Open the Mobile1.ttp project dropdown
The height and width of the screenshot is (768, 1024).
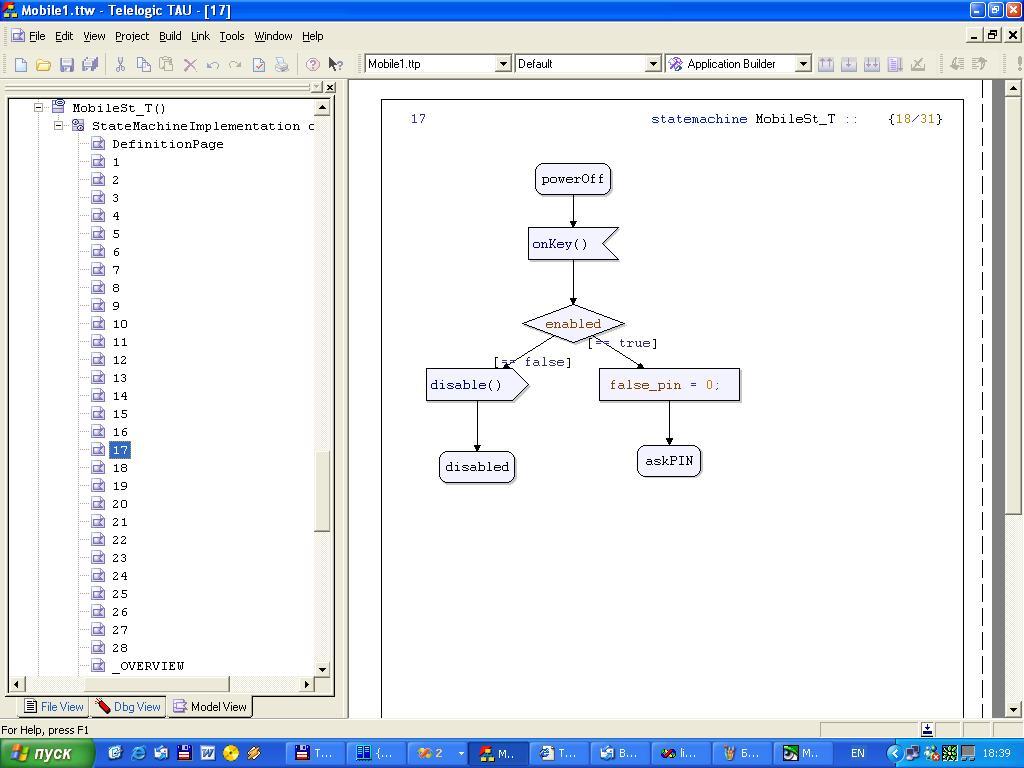pos(503,64)
